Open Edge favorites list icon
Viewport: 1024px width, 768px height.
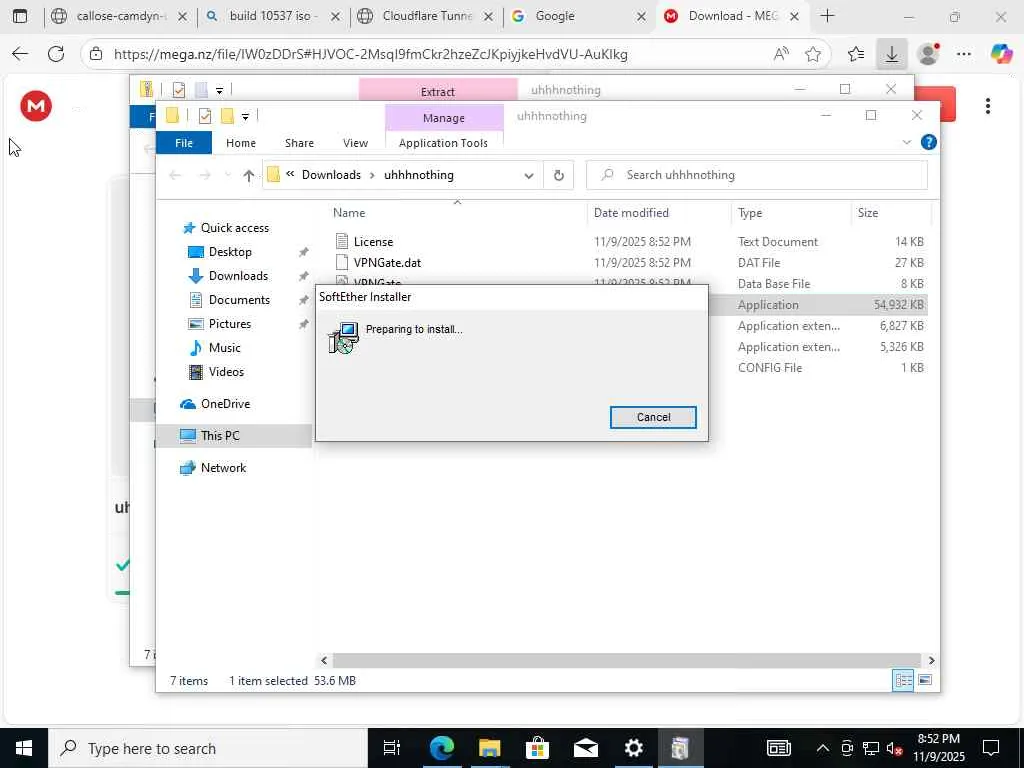pos(856,54)
